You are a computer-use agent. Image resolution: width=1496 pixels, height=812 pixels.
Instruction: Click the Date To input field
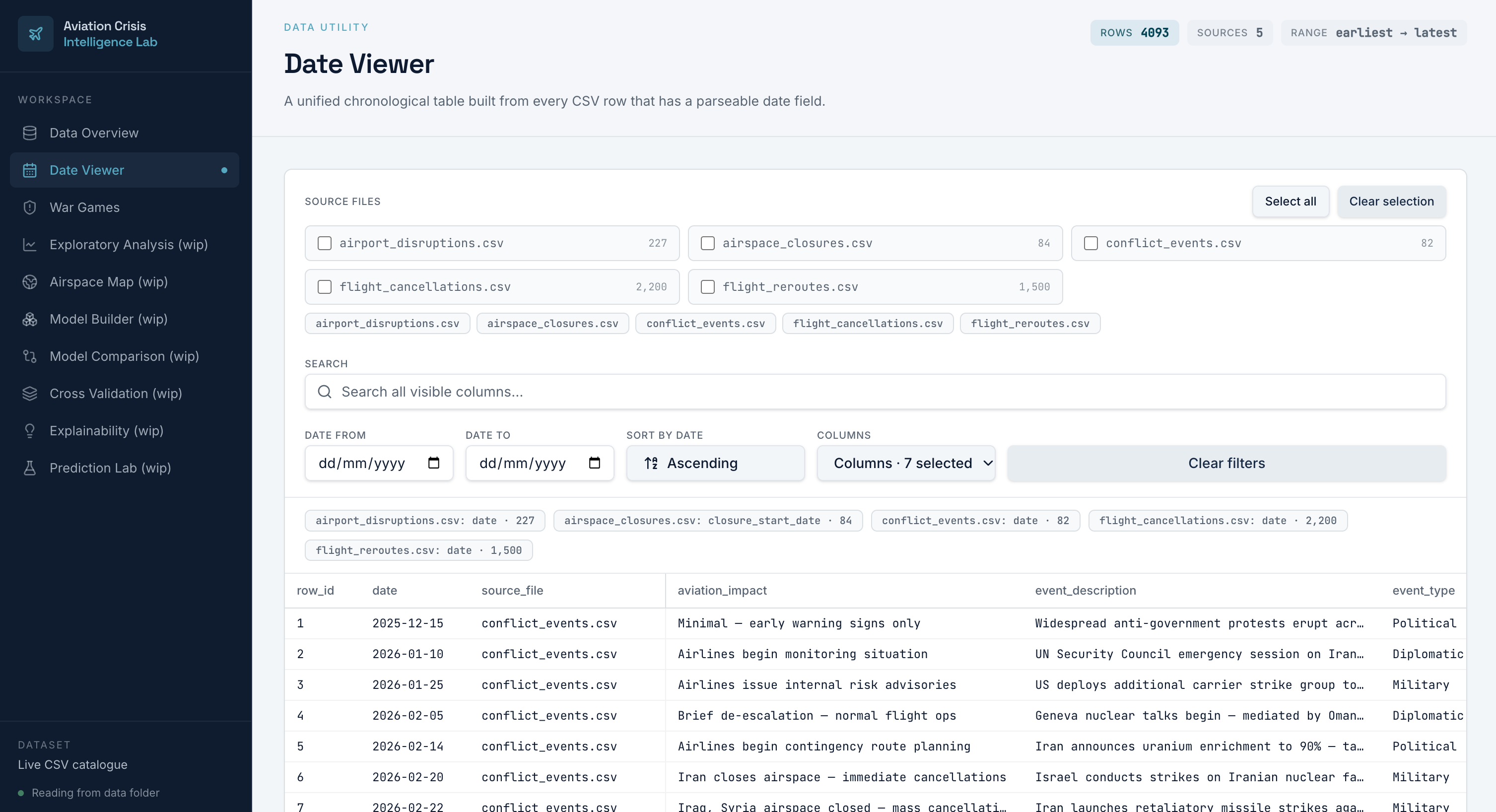pyautogui.click(x=540, y=463)
